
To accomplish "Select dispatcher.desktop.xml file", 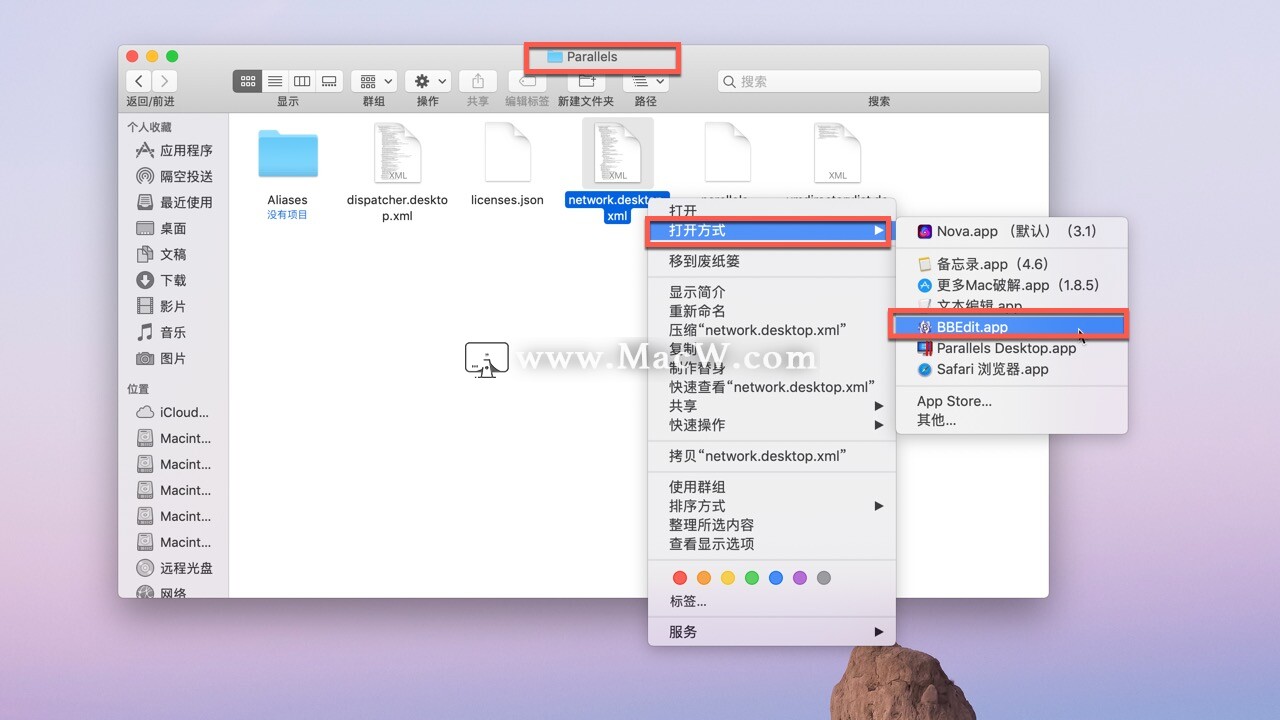I will (x=397, y=154).
